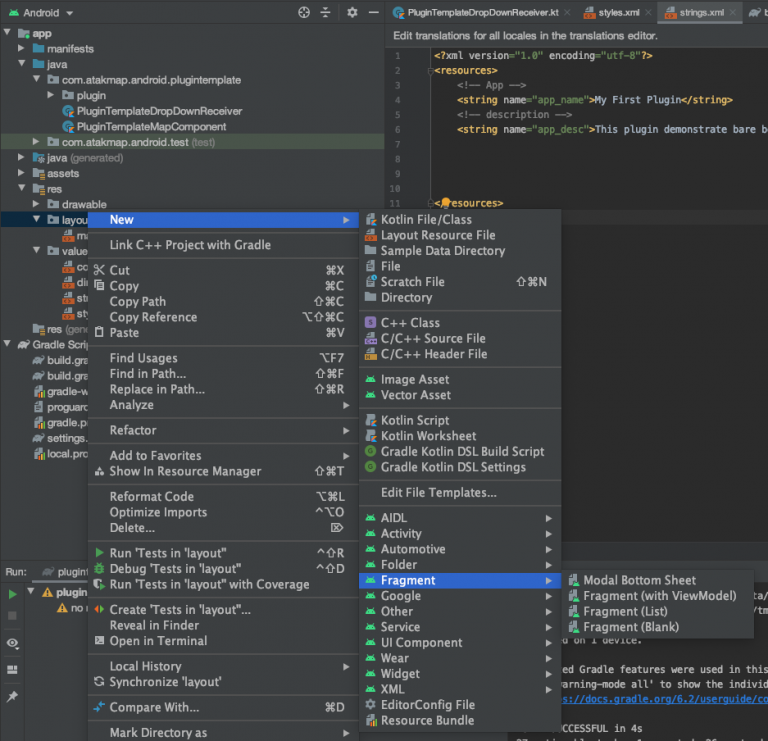The height and width of the screenshot is (741, 768).
Task: Choose Layout Resource File from the New menu
Action: pyautogui.click(x=437, y=235)
